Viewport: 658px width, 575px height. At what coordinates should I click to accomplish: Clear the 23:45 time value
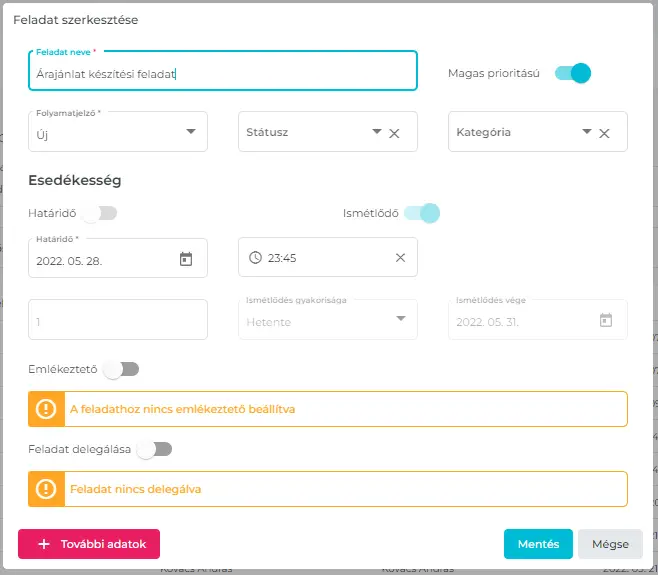click(x=400, y=258)
